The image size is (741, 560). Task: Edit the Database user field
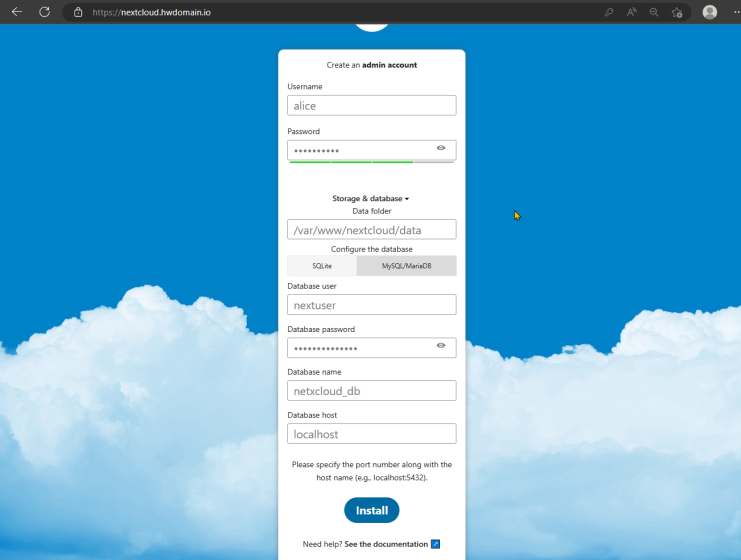point(371,305)
